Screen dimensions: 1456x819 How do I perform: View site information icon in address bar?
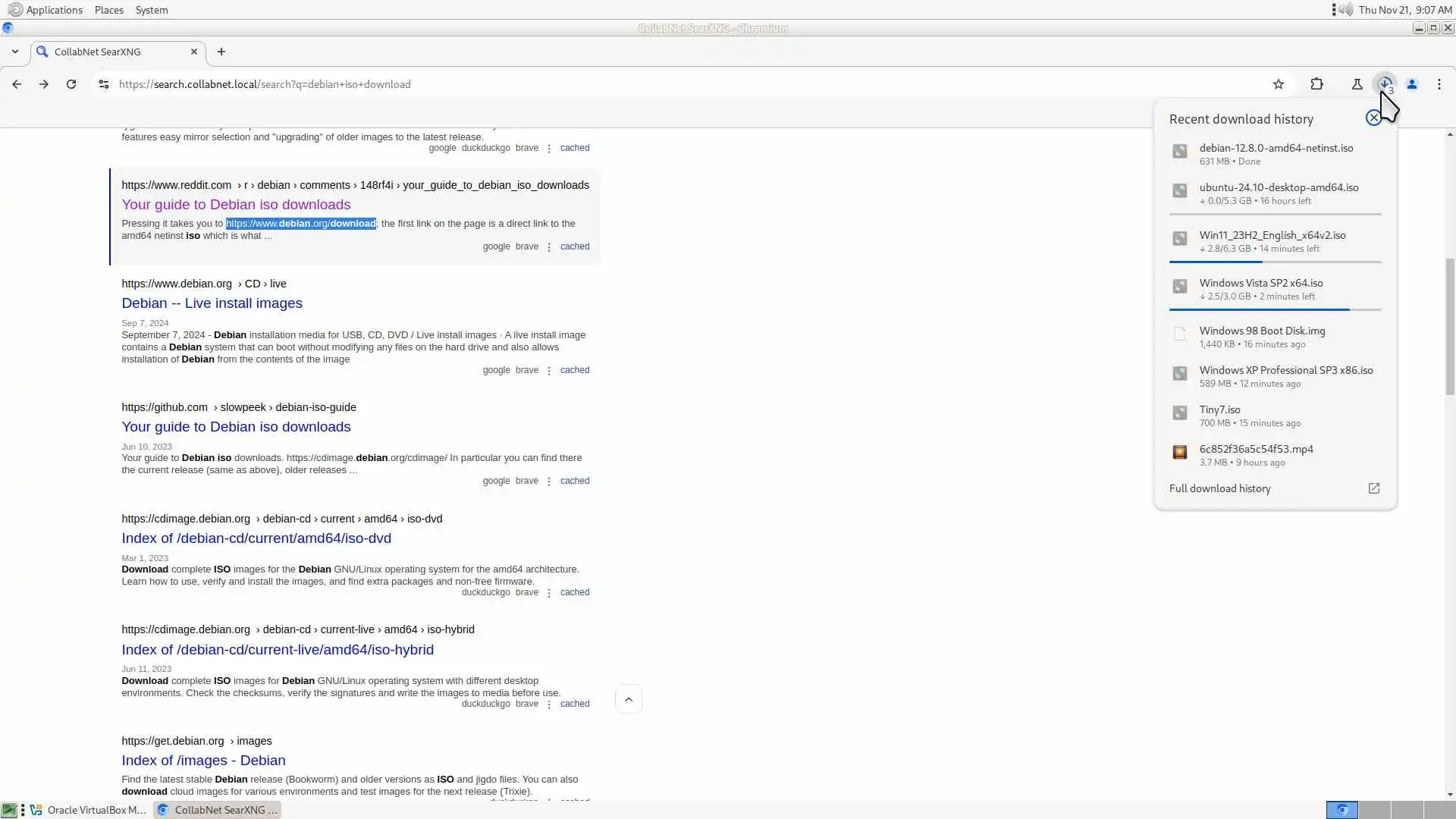(x=104, y=84)
